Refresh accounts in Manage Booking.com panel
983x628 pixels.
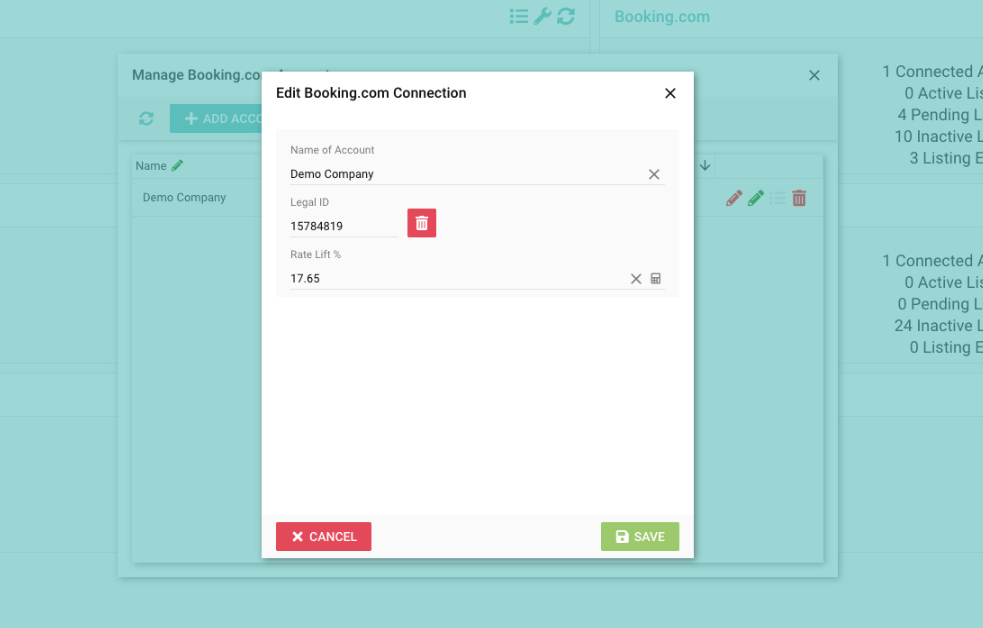click(146, 119)
